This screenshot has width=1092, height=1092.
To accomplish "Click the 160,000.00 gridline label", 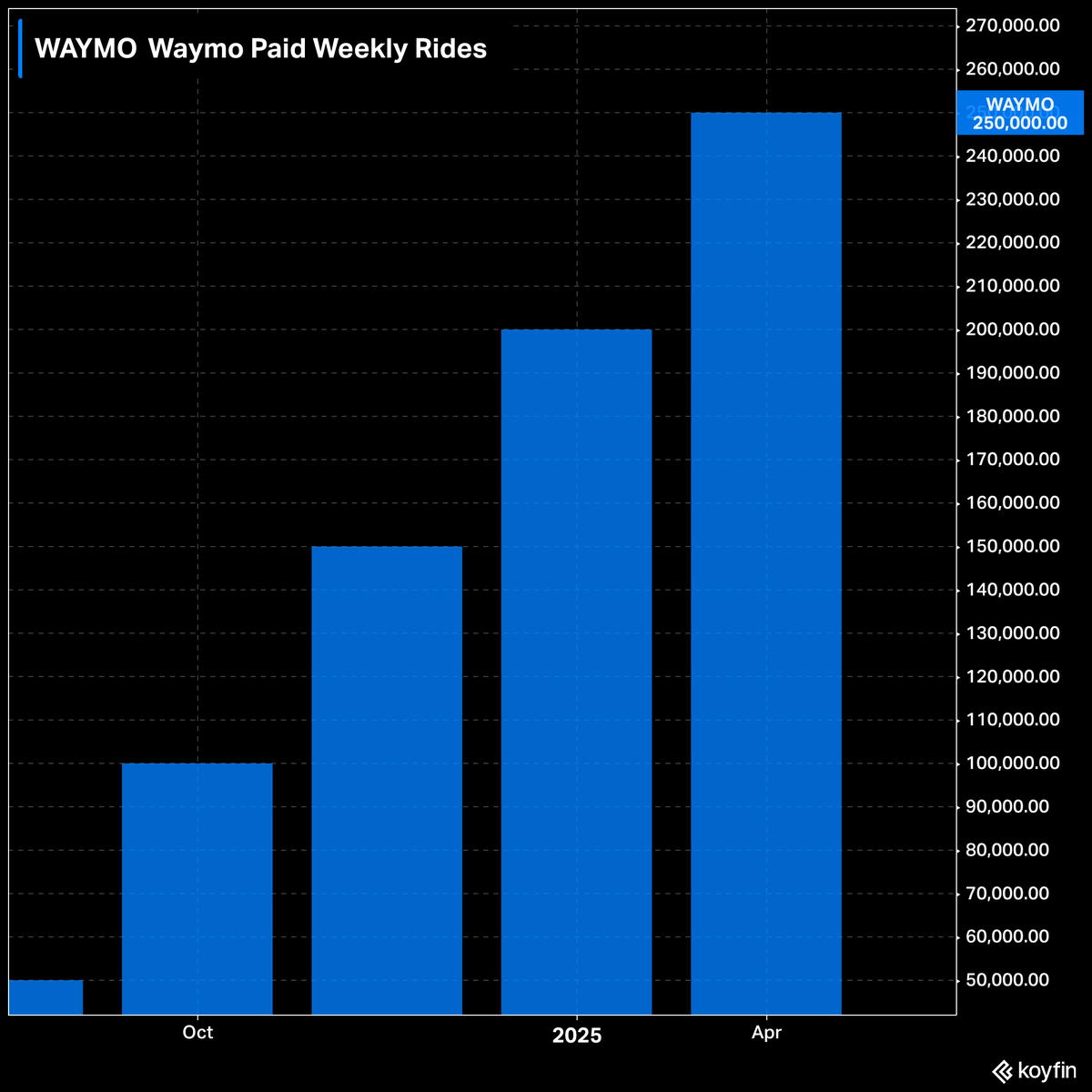I will click(x=1013, y=501).
